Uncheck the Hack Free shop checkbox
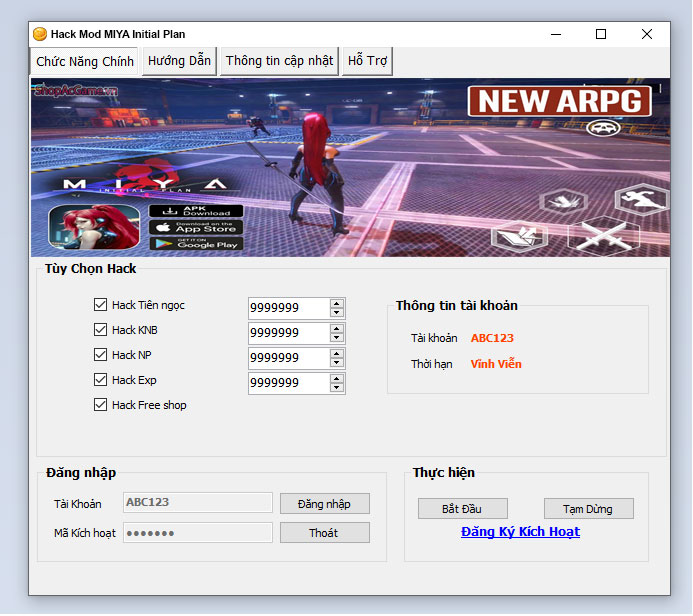 pyautogui.click(x=100, y=404)
